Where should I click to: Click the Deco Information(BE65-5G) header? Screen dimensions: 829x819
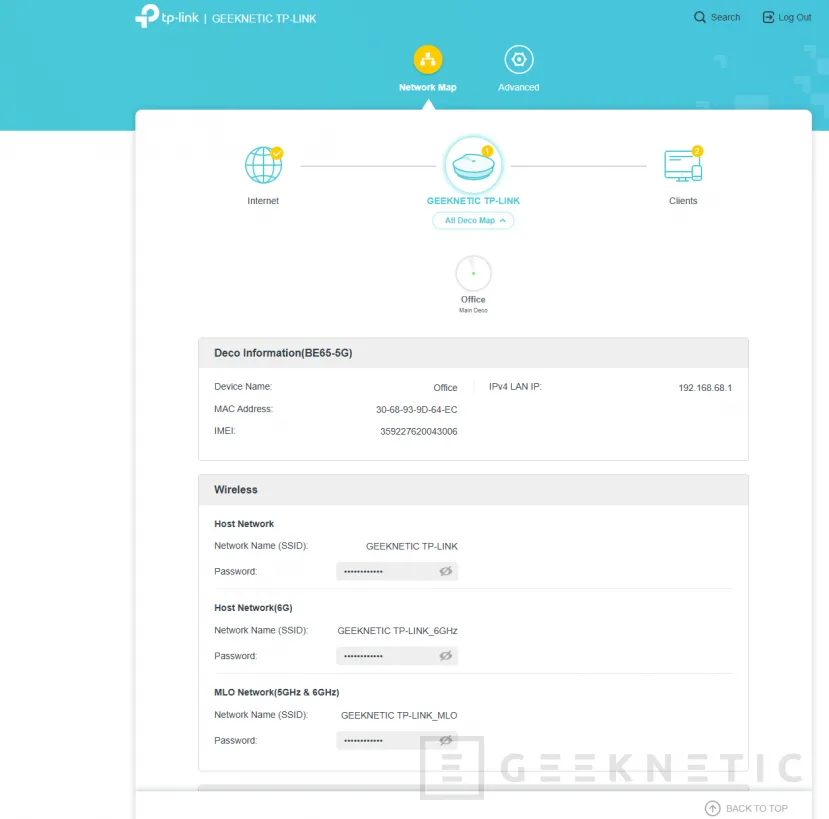(x=473, y=353)
